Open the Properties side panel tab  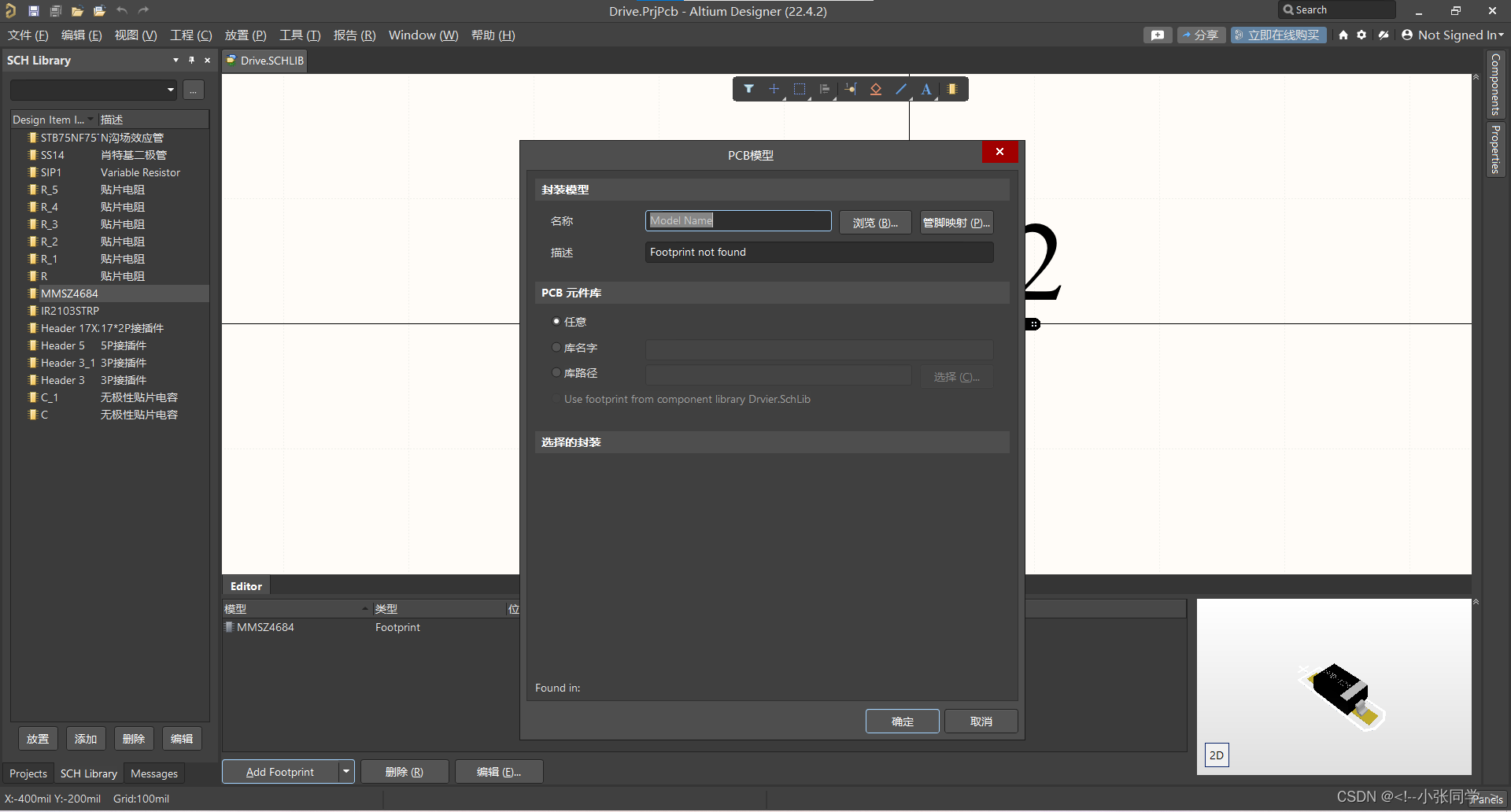point(1495,149)
